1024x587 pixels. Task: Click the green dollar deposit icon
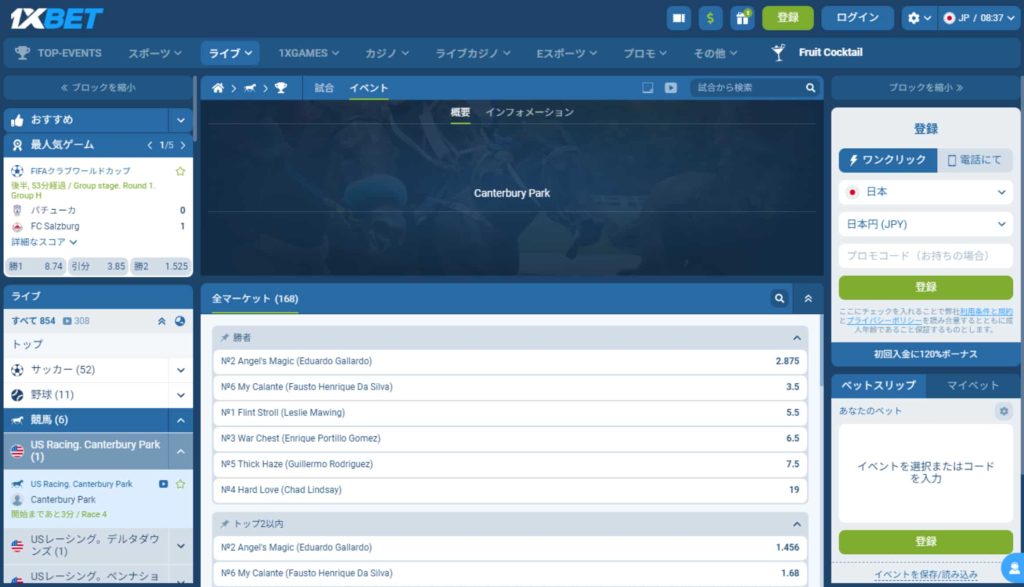[x=710, y=18]
